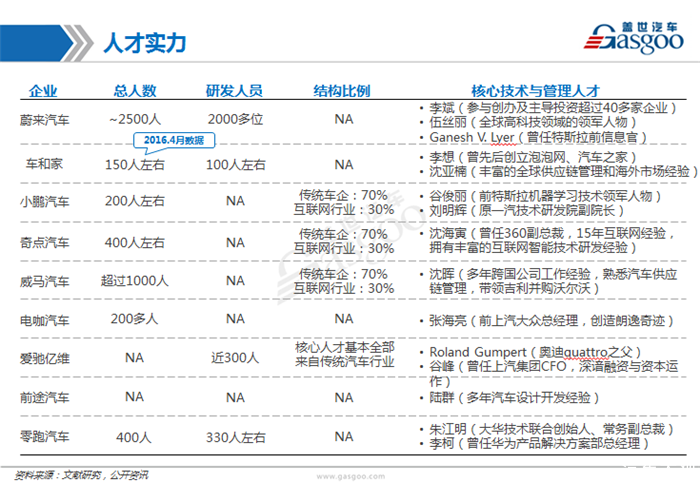Open the www.gasgoo.com footer link
Viewport: 700px width, 482px height.
(x=350, y=476)
